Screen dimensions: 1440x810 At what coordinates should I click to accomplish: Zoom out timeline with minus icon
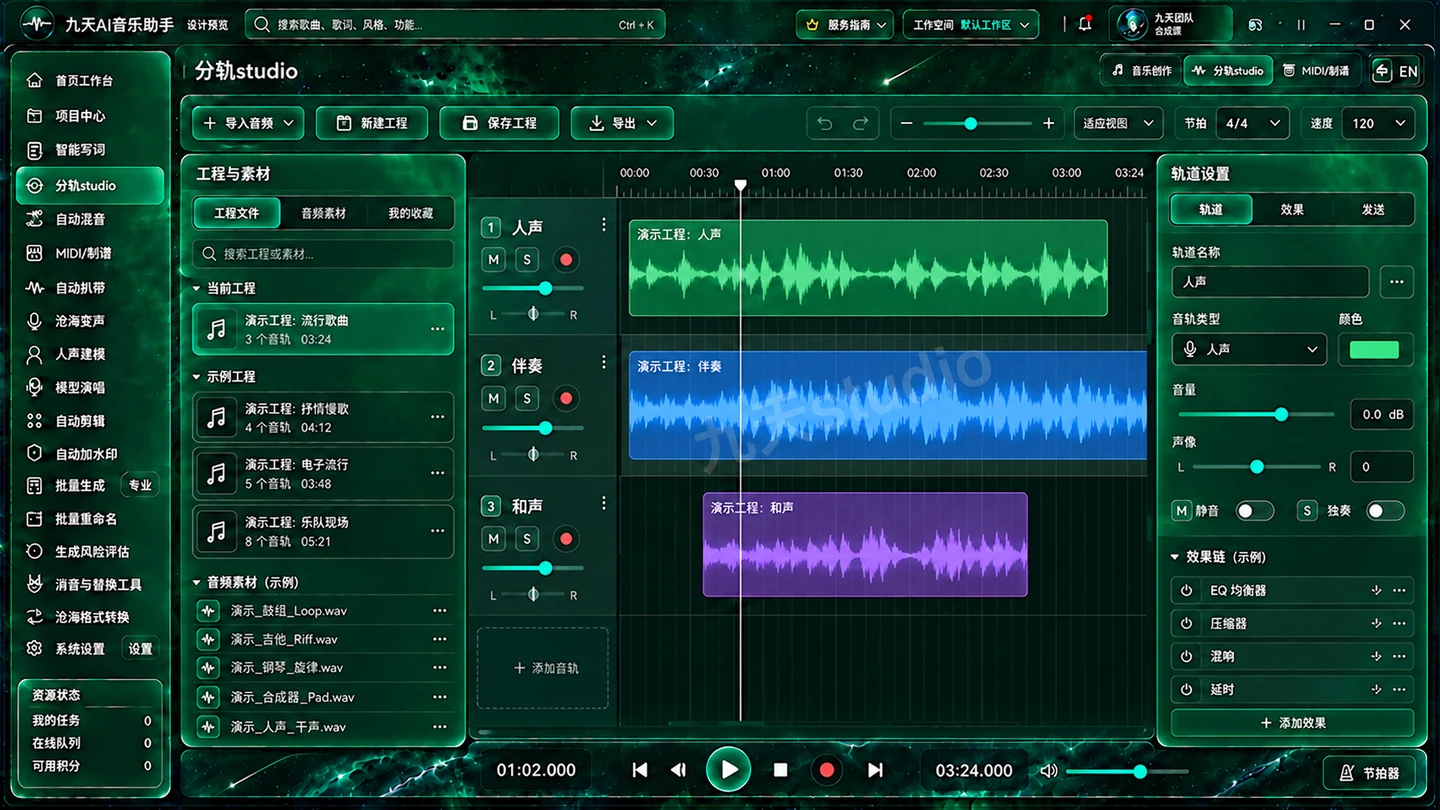click(906, 123)
